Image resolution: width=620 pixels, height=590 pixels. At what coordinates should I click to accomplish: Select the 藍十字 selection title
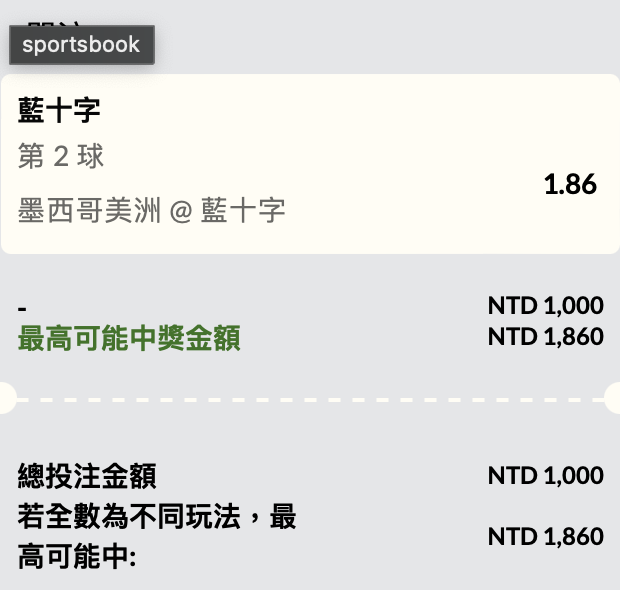(x=60, y=111)
